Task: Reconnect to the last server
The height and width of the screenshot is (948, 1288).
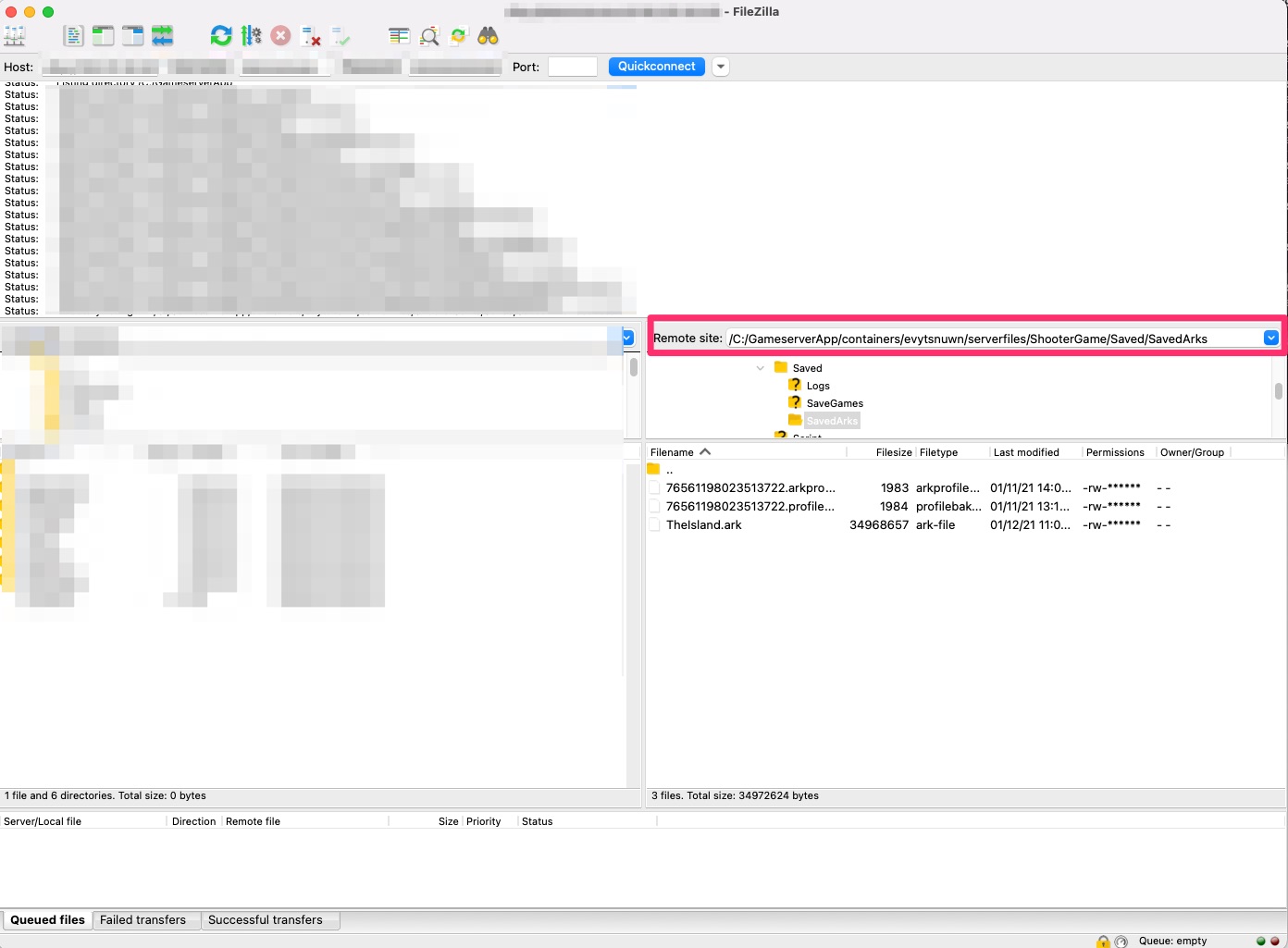Action: tap(341, 36)
